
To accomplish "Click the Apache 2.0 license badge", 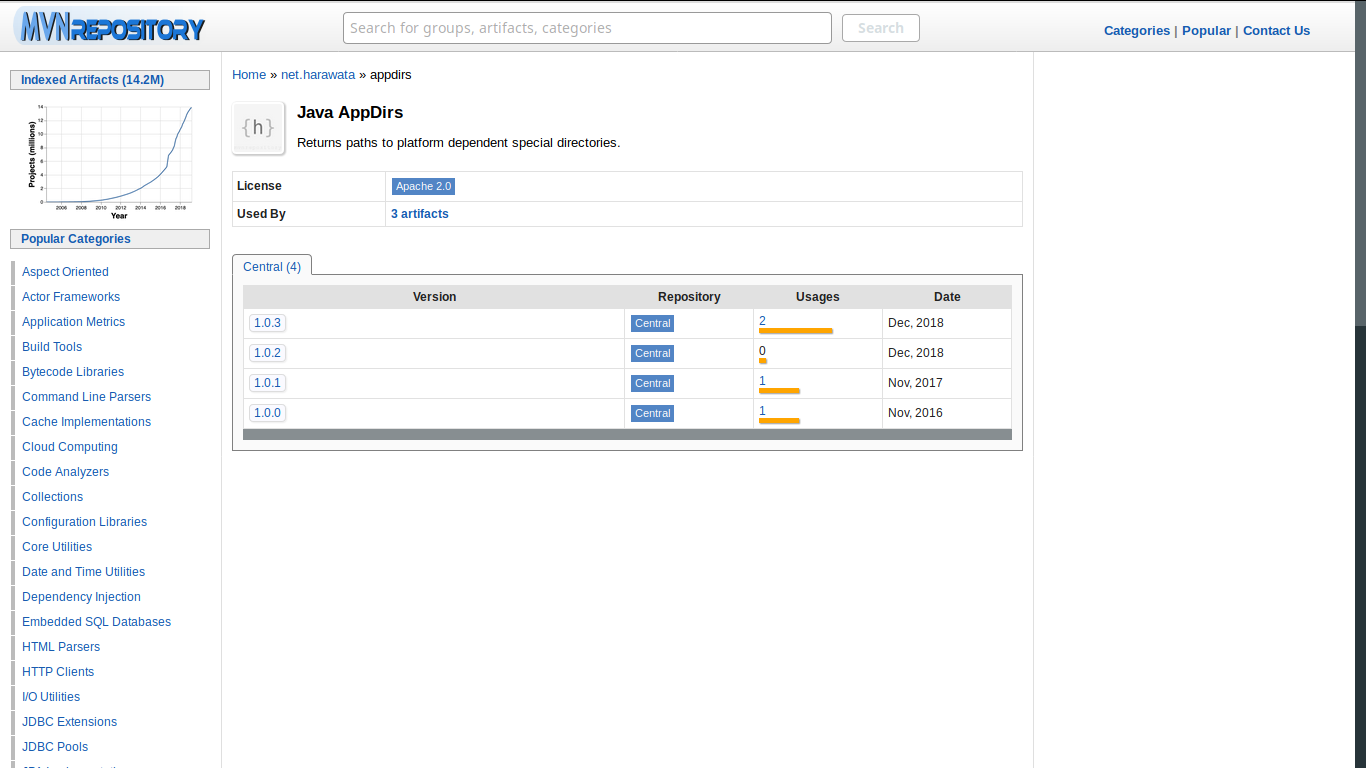I will [x=424, y=186].
